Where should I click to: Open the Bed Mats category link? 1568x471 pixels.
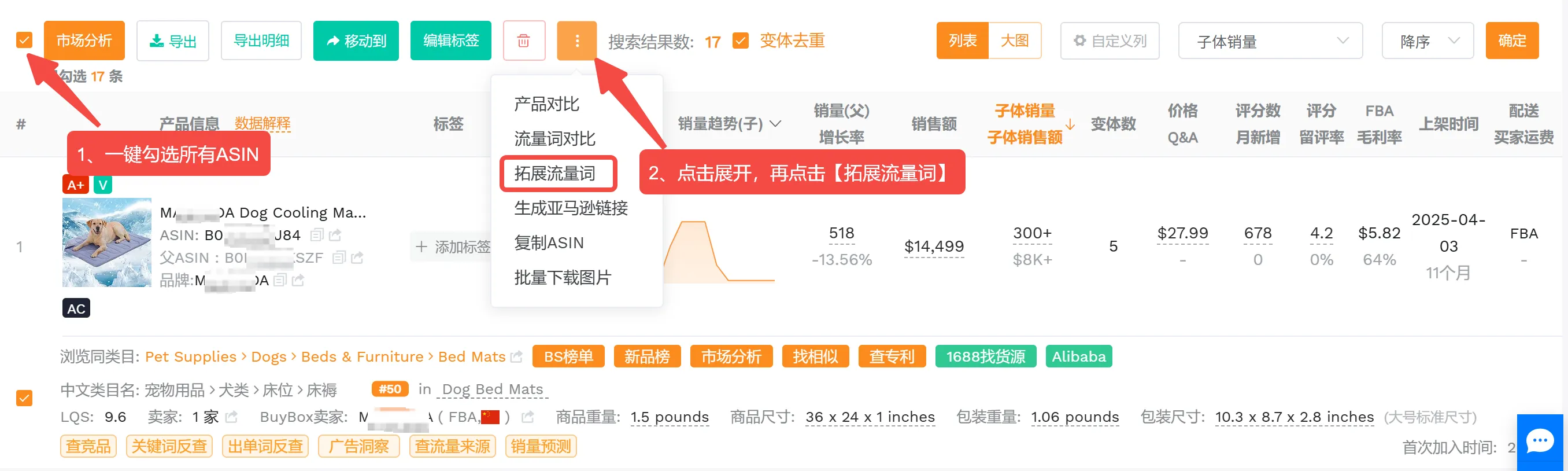click(472, 357)
